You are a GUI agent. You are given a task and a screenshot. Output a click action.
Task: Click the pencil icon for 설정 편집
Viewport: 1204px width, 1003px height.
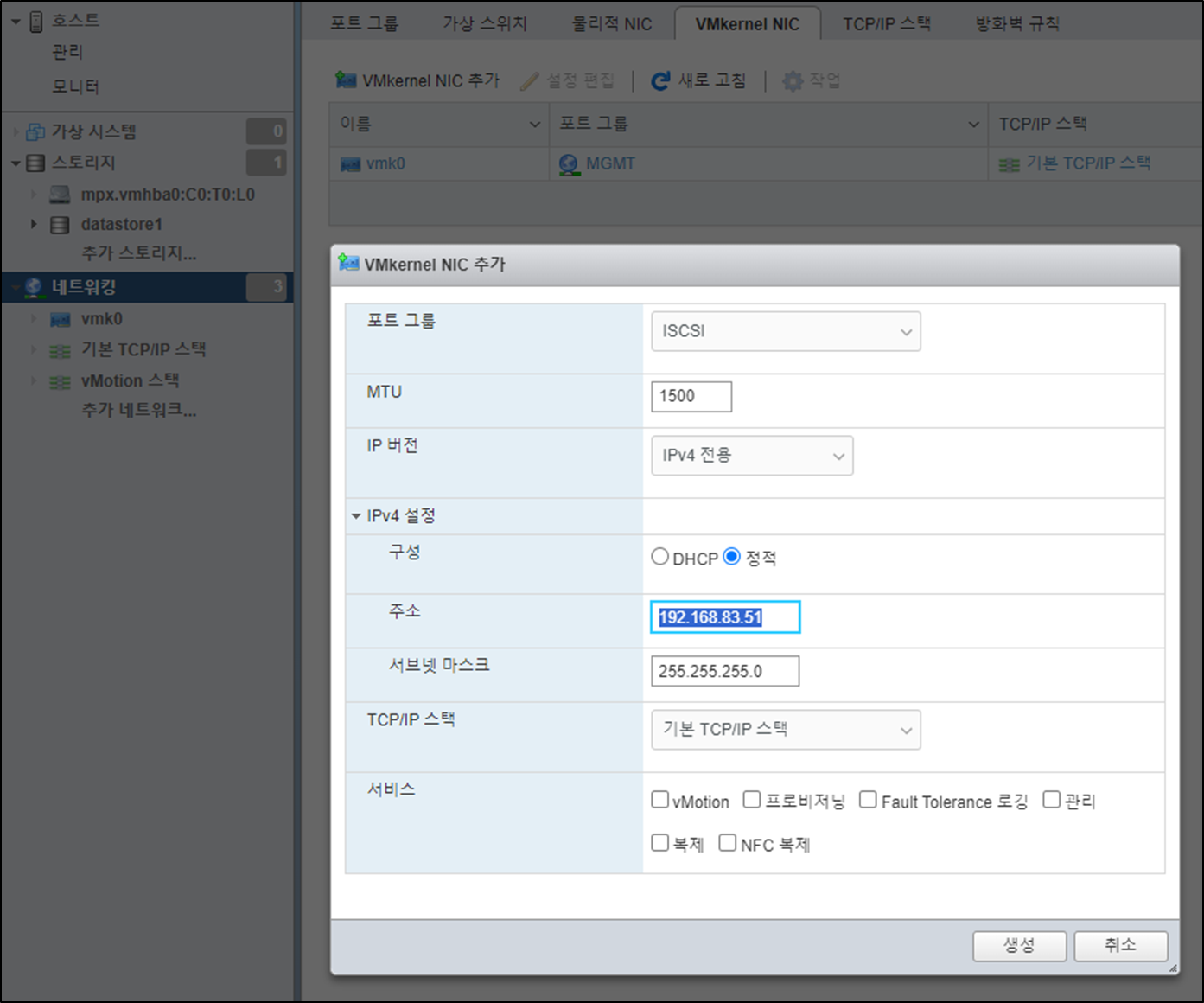529,81
